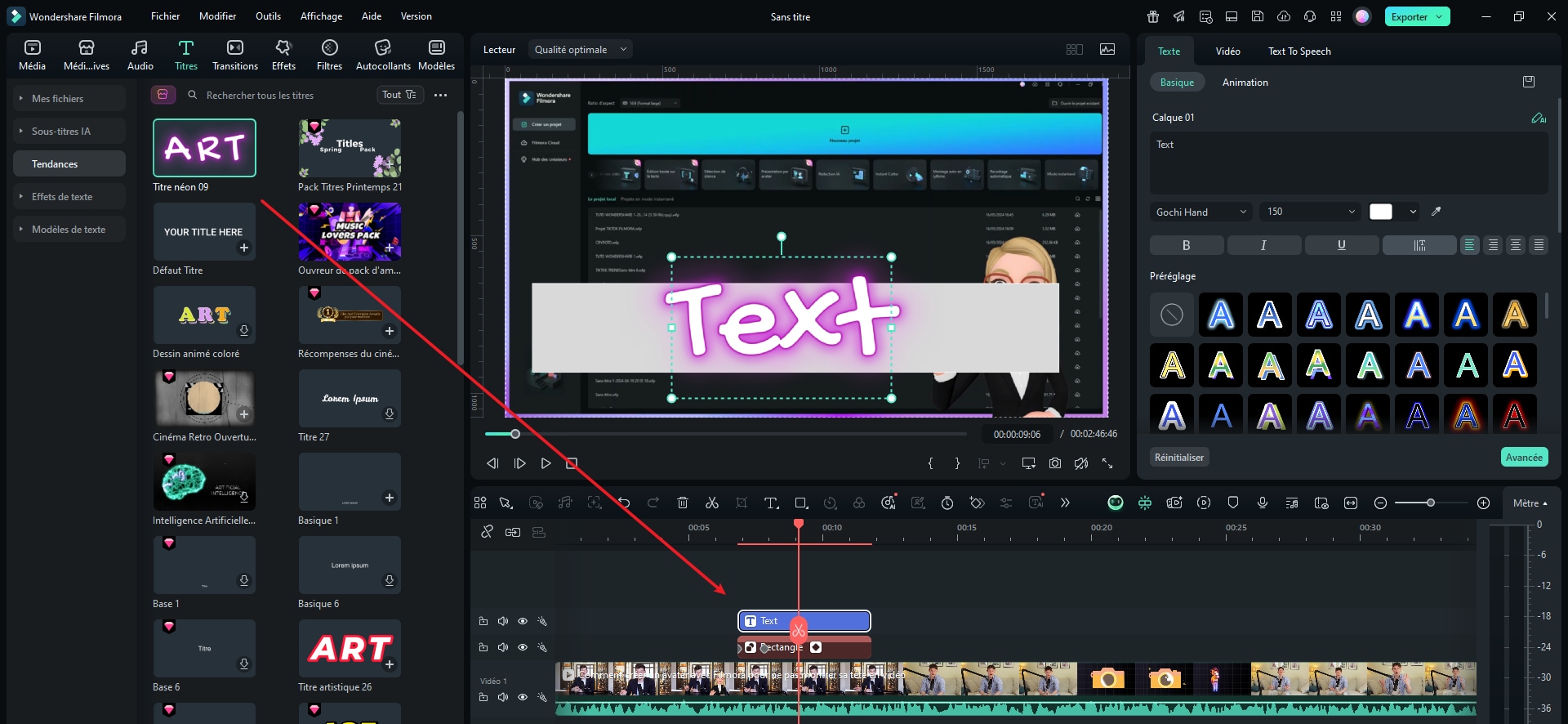Align text left
Image resolution: width=1568 pixels, height=724 pixels.
click(1470, 245)
